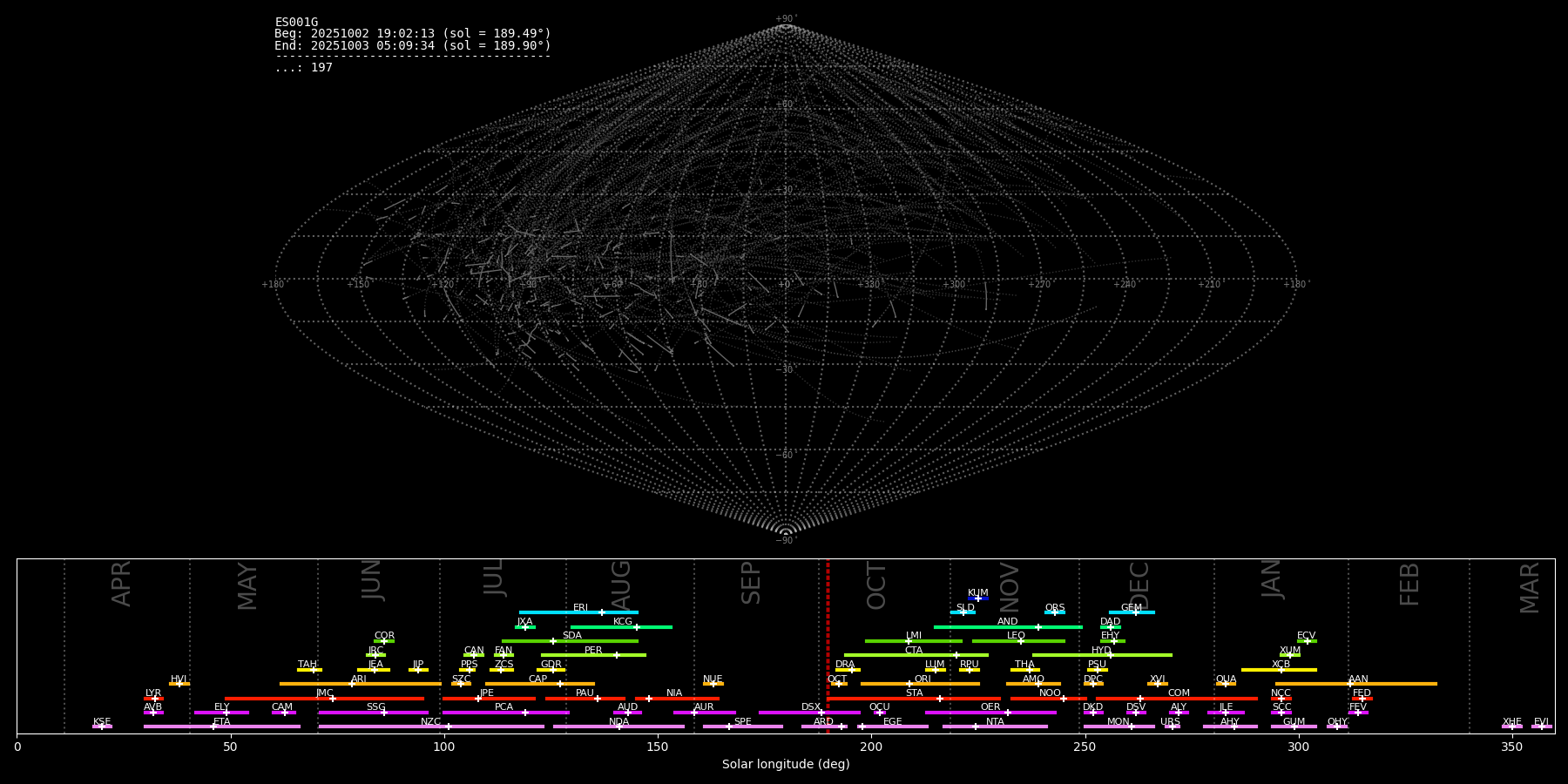Click the KSE shower label
Viewport: 1568px width, 784px height.
pos(102,722)
